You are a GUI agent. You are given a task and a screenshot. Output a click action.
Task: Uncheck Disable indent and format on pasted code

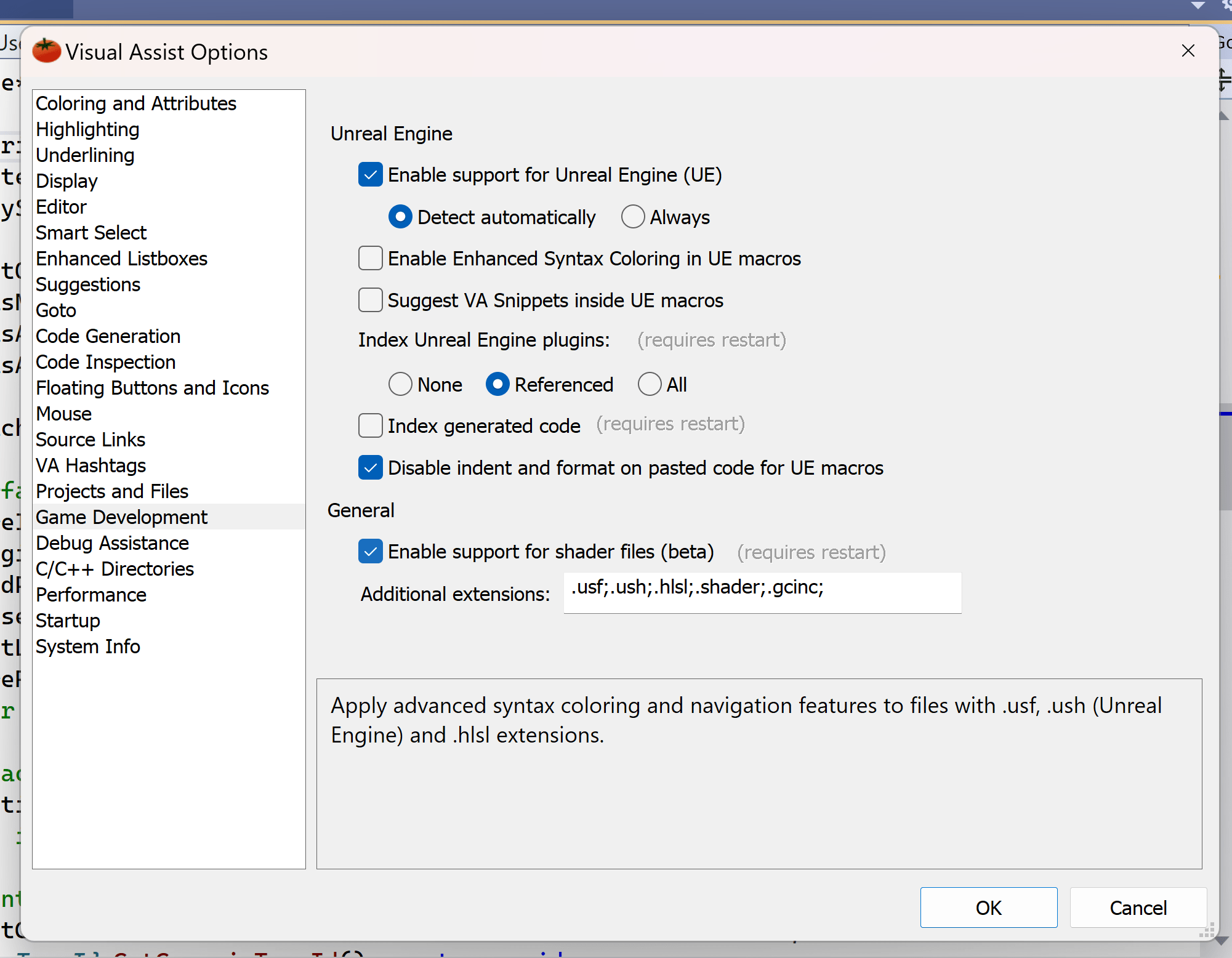(370, 468)
